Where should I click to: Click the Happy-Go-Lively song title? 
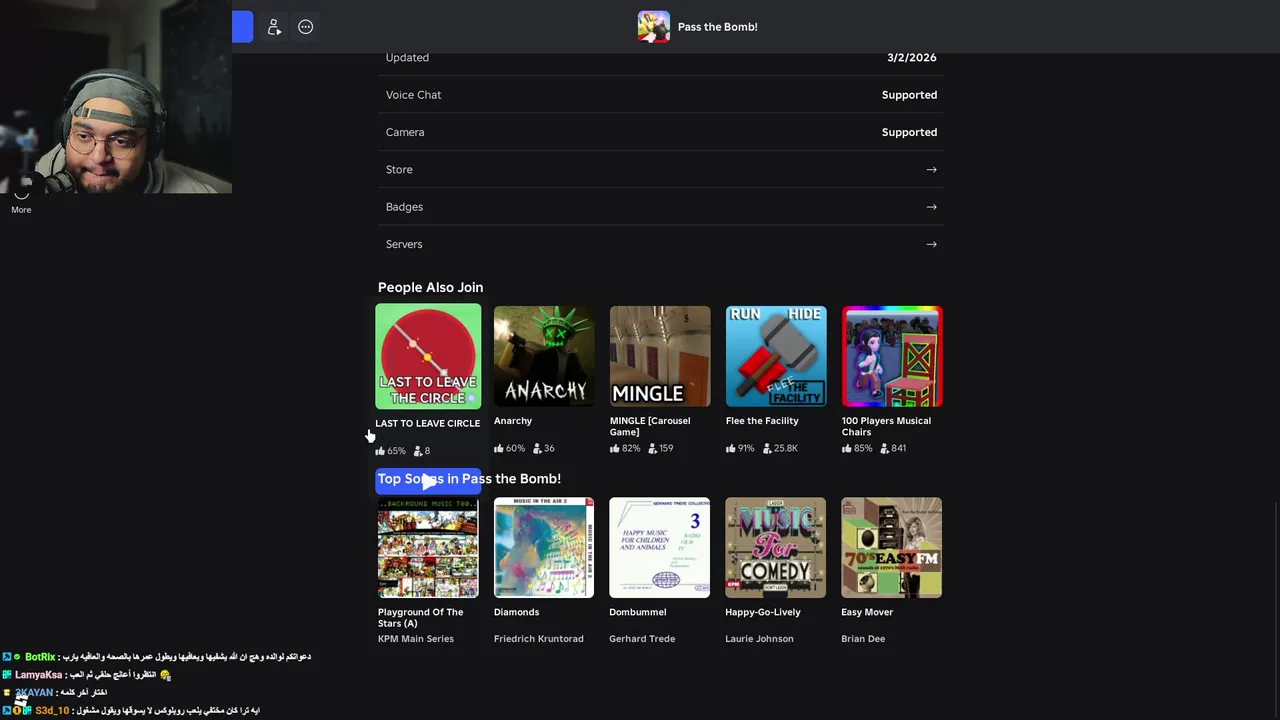763,612
